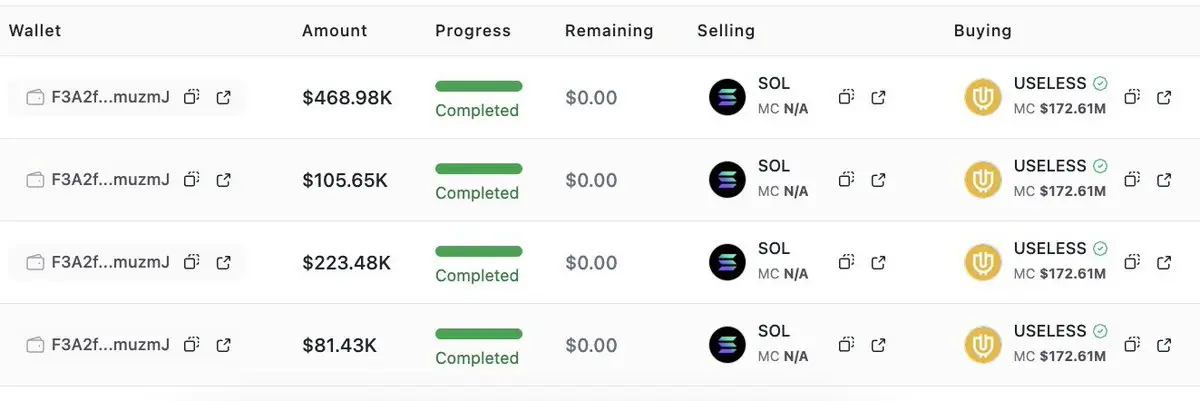Screen dimensions: 1200x401
Task: Sort by Amount column header
Action: pyautogui.click(x=334, y=31)
